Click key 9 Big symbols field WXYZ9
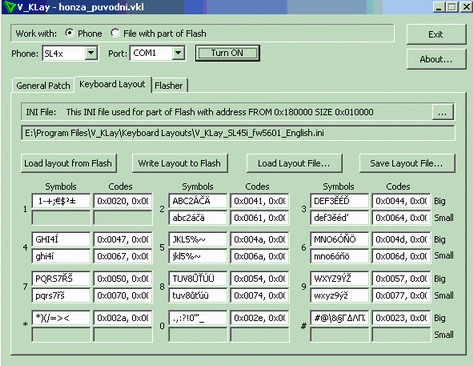The height and width of the screenshot is (366, 473). coord(339,278)
